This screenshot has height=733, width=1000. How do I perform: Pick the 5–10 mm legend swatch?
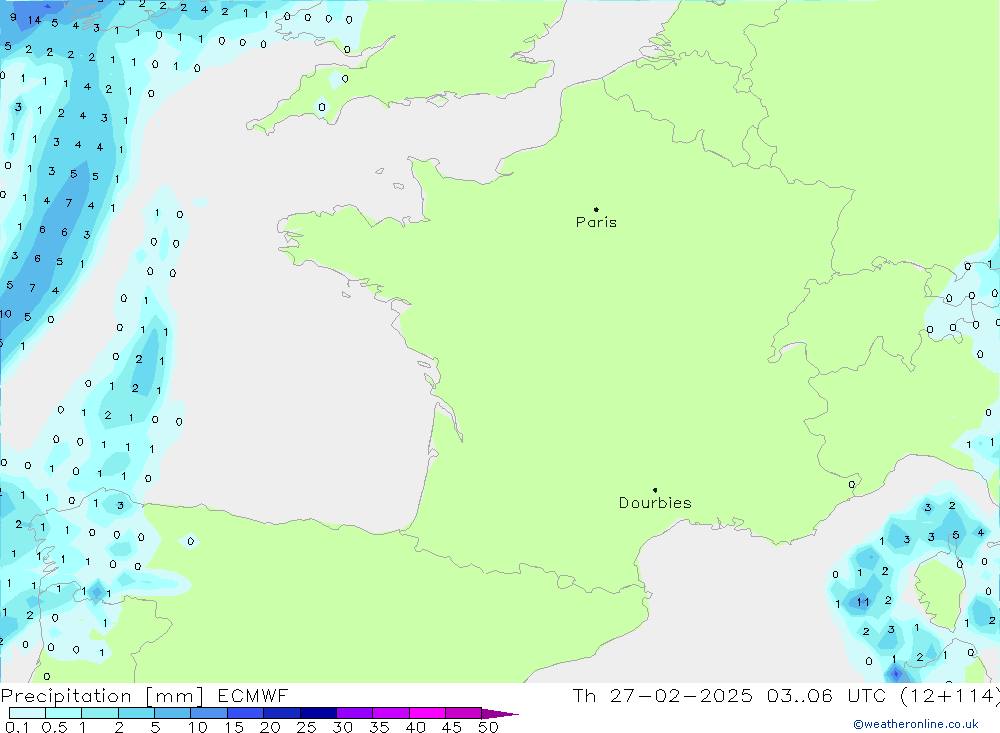(172, 713)
